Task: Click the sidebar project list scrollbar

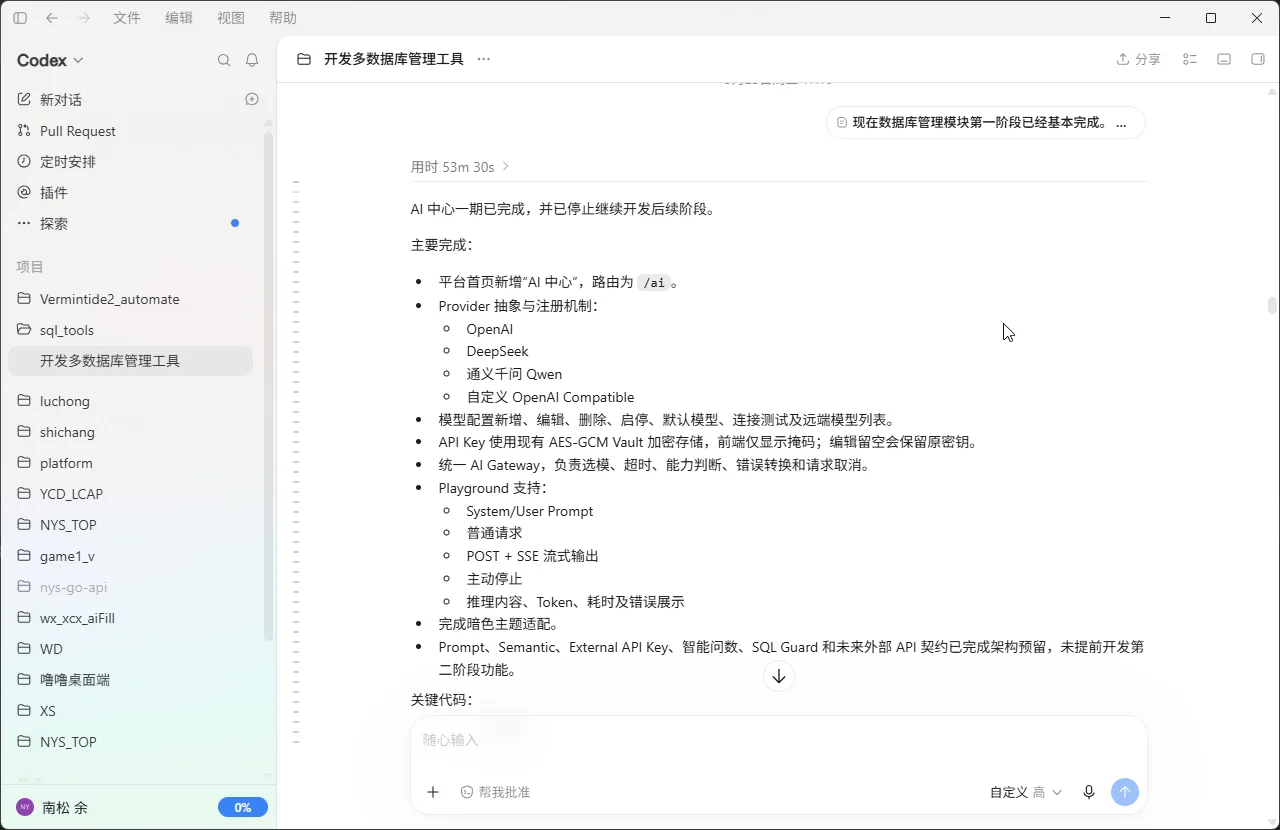Action: pos(268,385)
